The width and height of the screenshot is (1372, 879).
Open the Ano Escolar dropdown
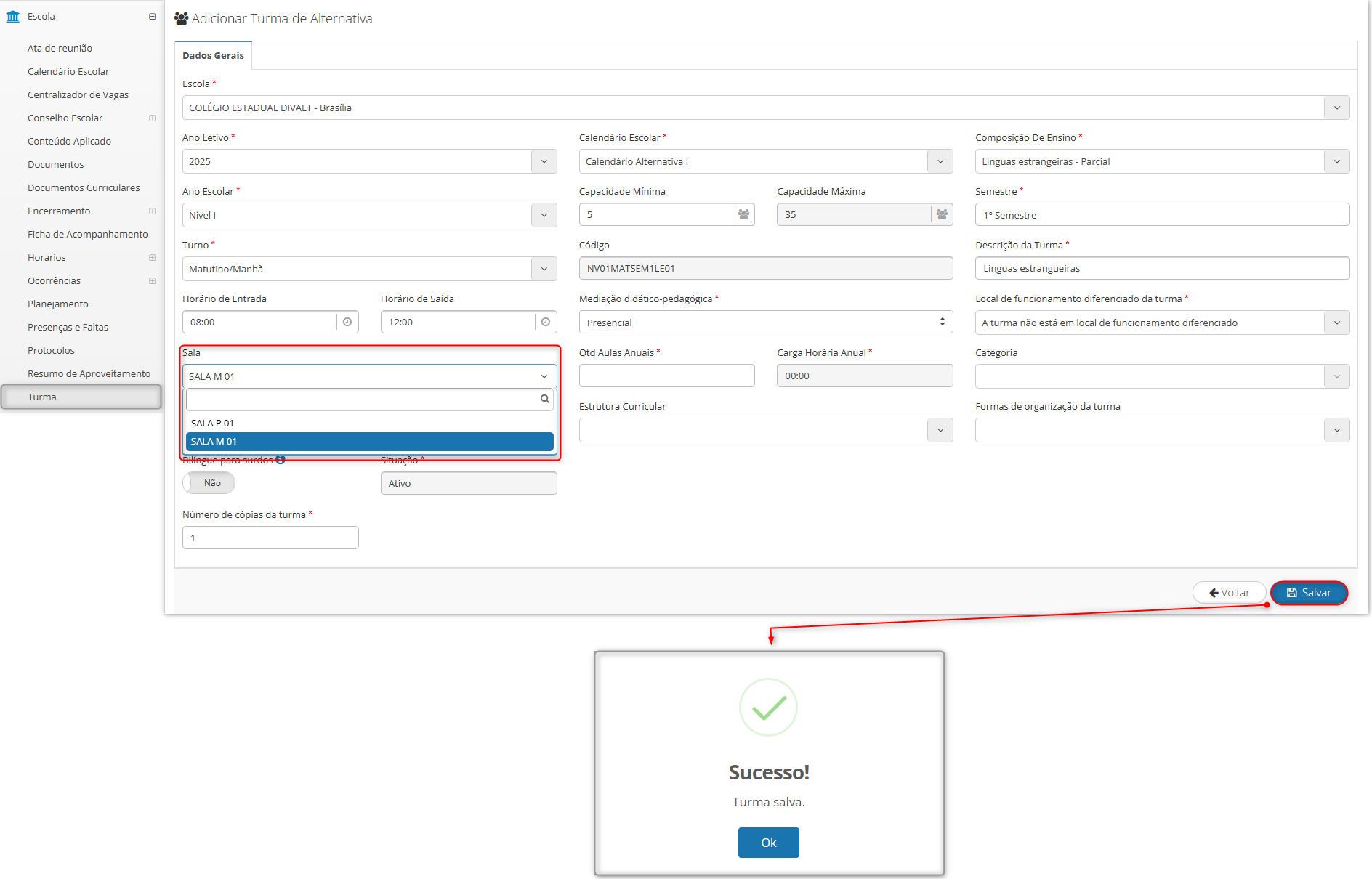coord(369,216)
